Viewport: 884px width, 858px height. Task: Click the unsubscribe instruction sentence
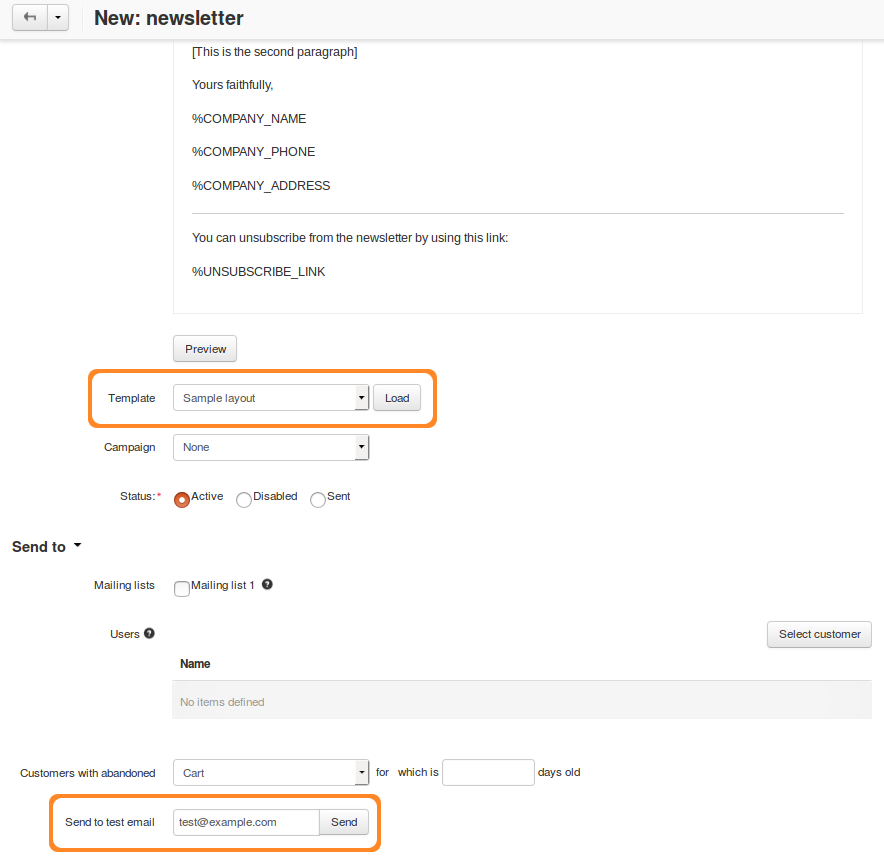(350, 238)
